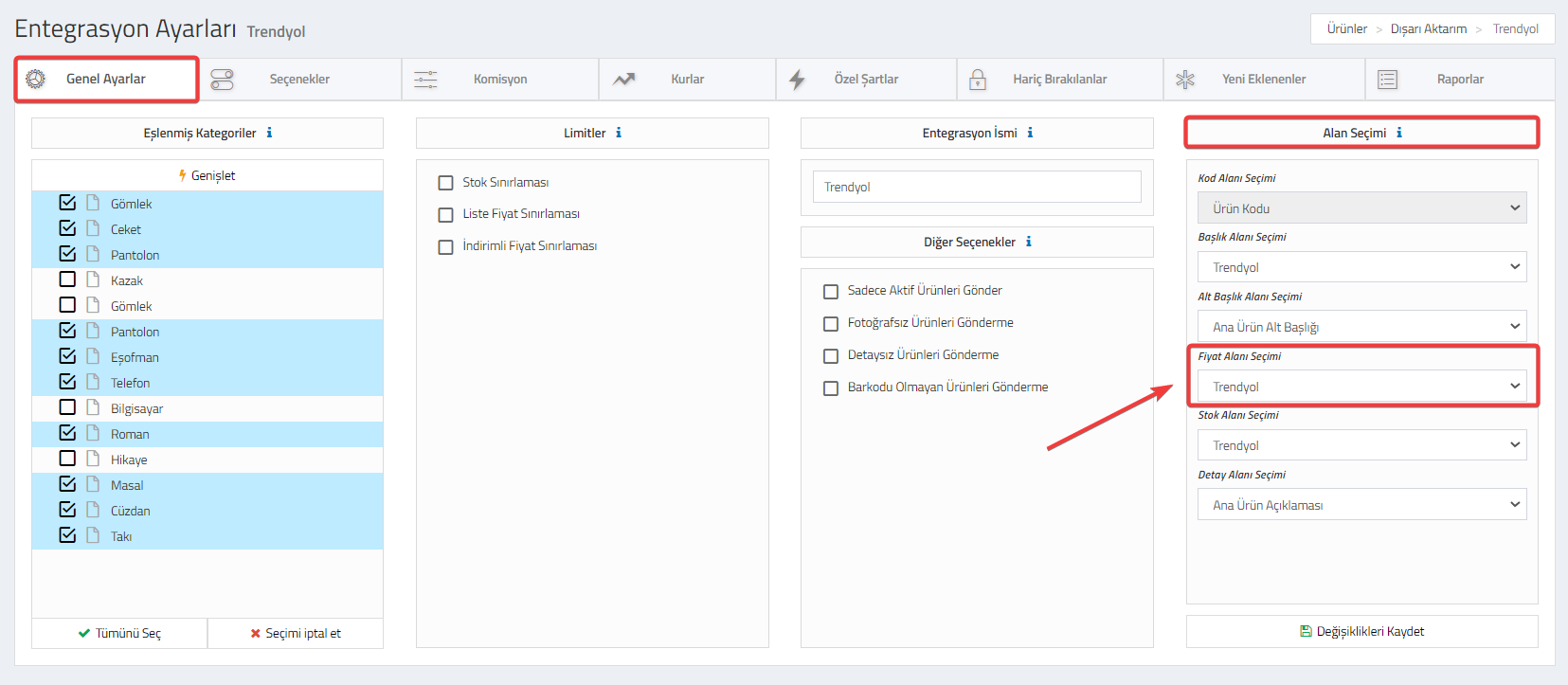
Task: Open the Kurlar tab
Action: point(688,80)
